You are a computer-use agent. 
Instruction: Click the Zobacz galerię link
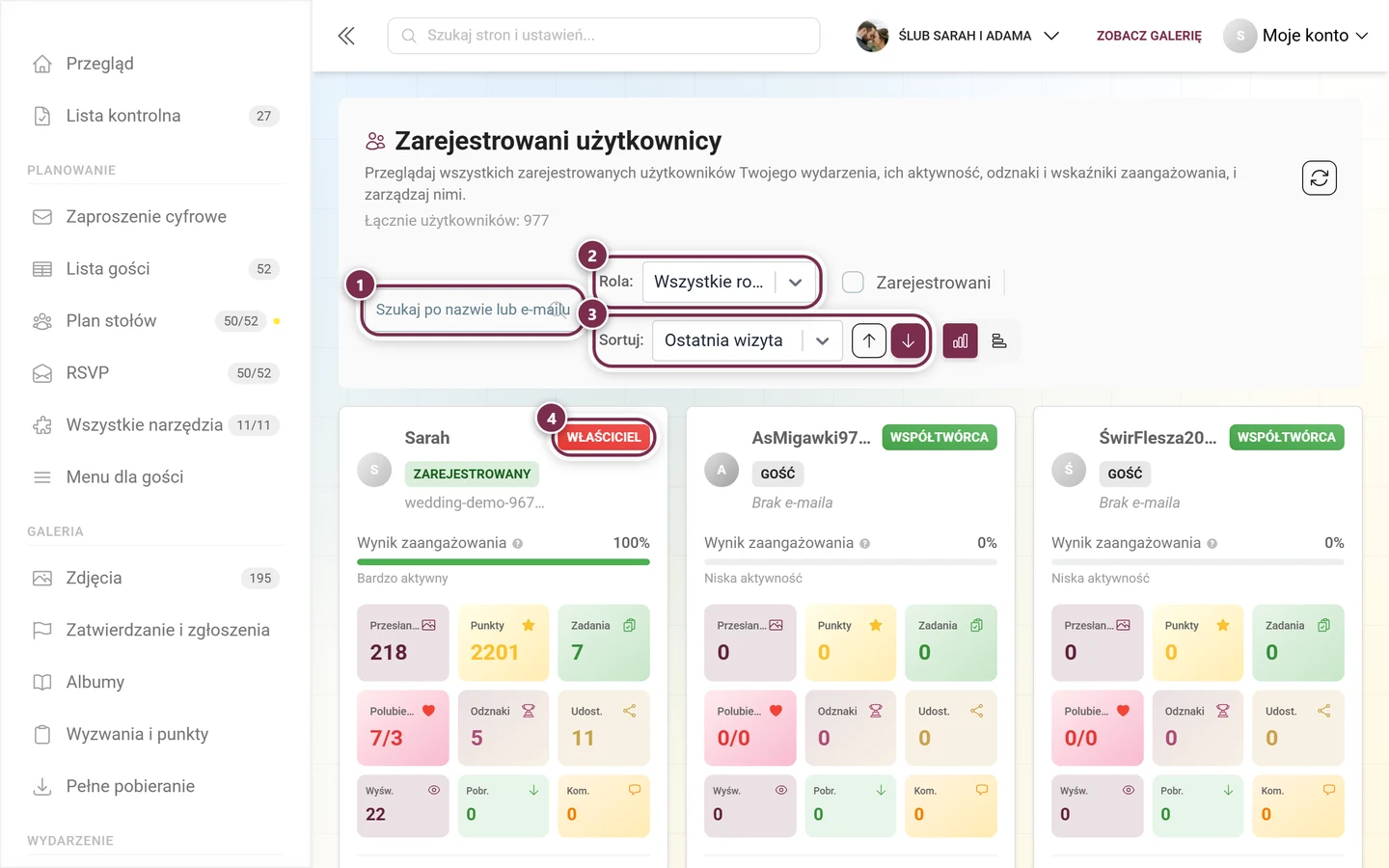click(x=1149, y=36)
